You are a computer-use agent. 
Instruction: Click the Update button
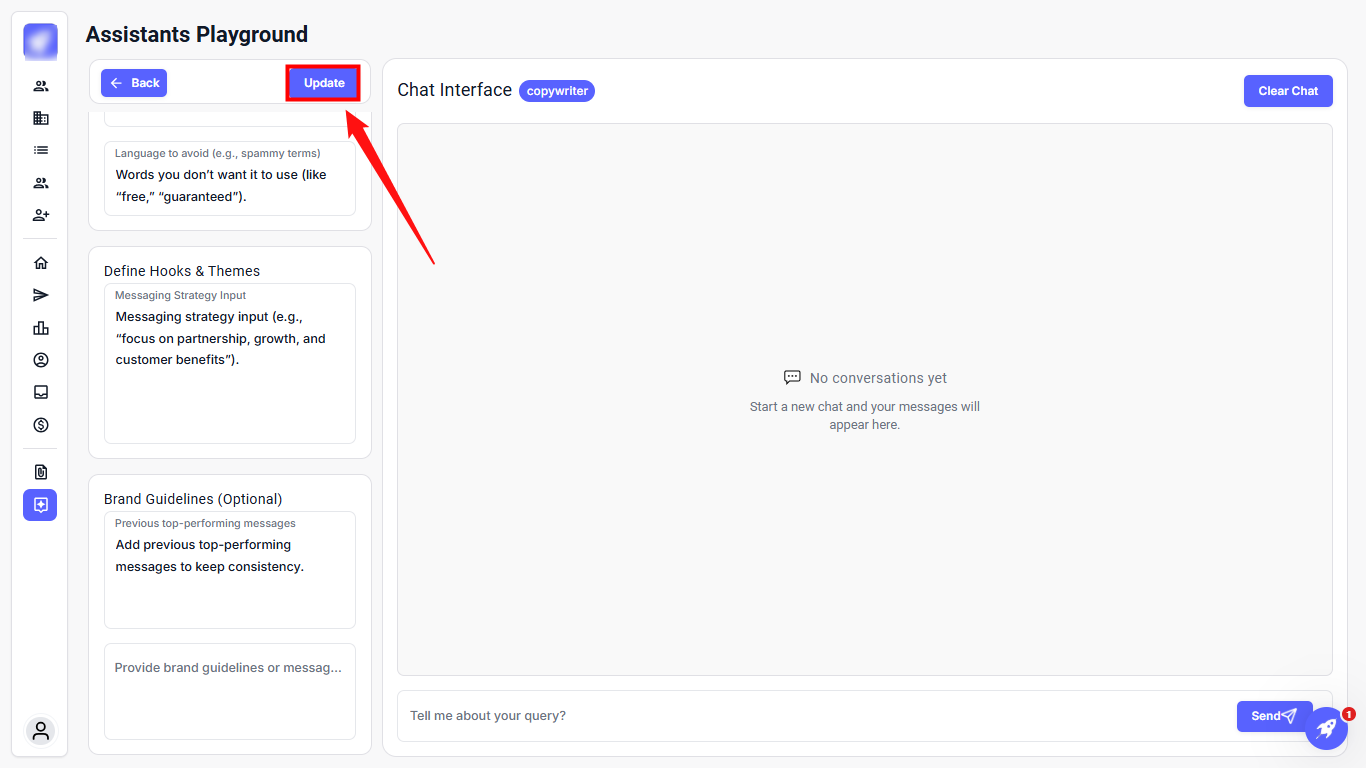pos(324,83)
